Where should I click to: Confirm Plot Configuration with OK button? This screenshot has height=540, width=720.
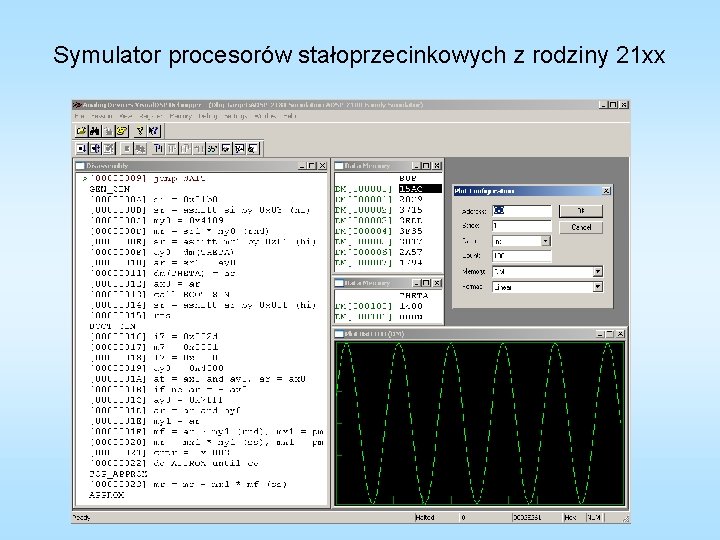[581, 211]
